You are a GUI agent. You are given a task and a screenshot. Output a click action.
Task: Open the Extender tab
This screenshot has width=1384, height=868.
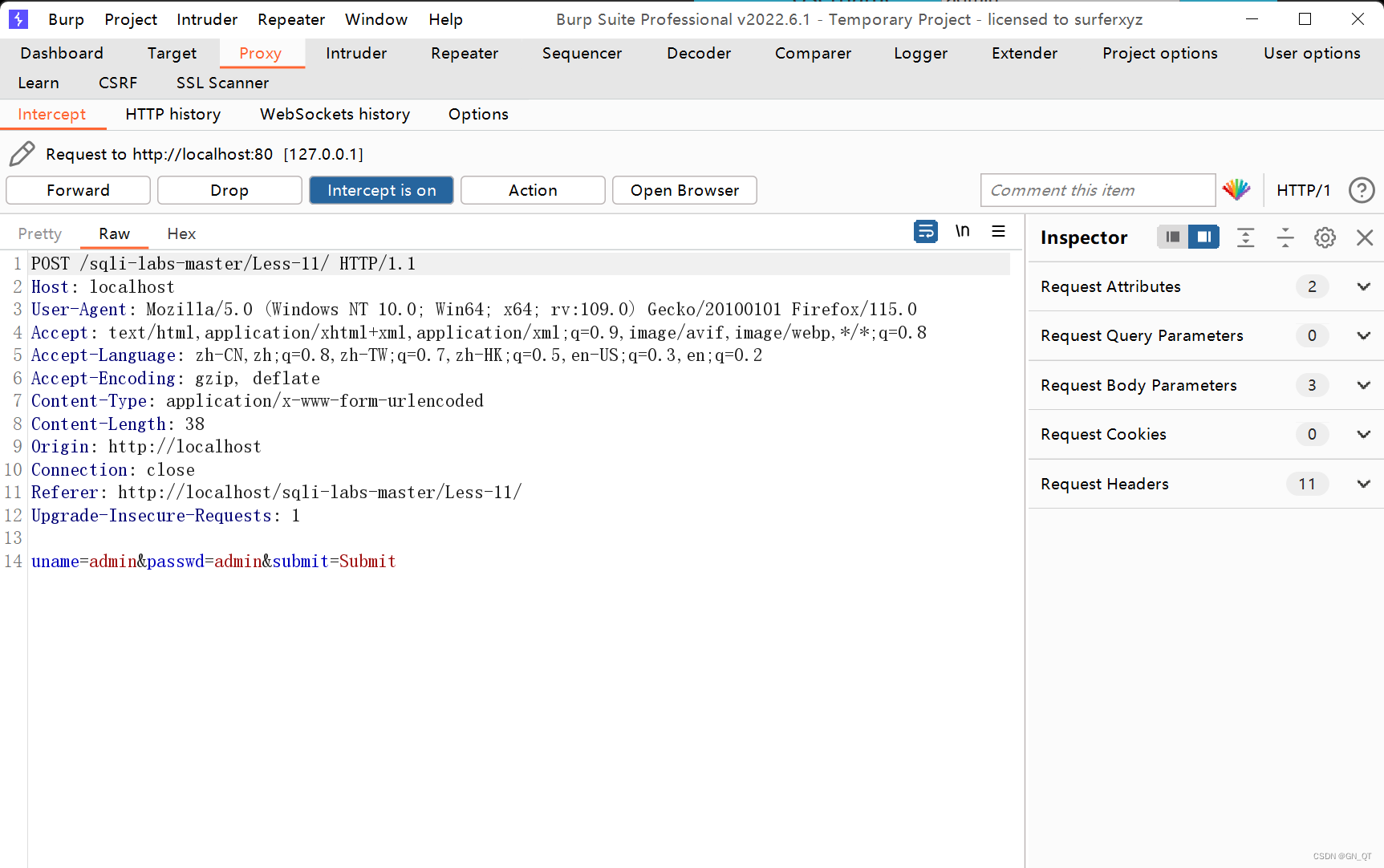pyautogui.click(x=1025, y=53)
